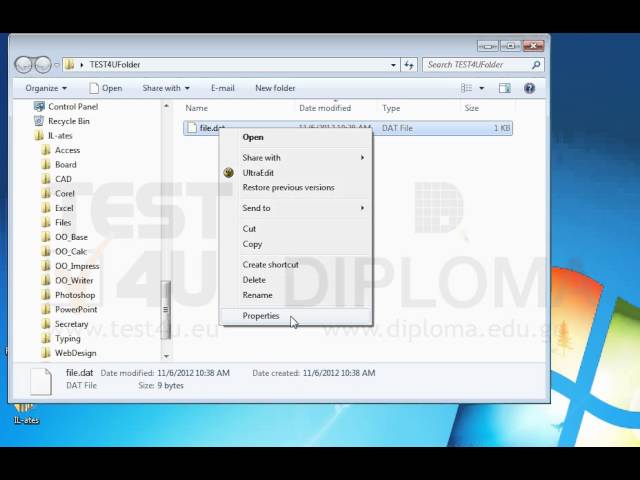Click the breadcrumb arrow before TEST4UFolder
The width and height of the screenshot is (640, 480).
[x=82, y=65]
